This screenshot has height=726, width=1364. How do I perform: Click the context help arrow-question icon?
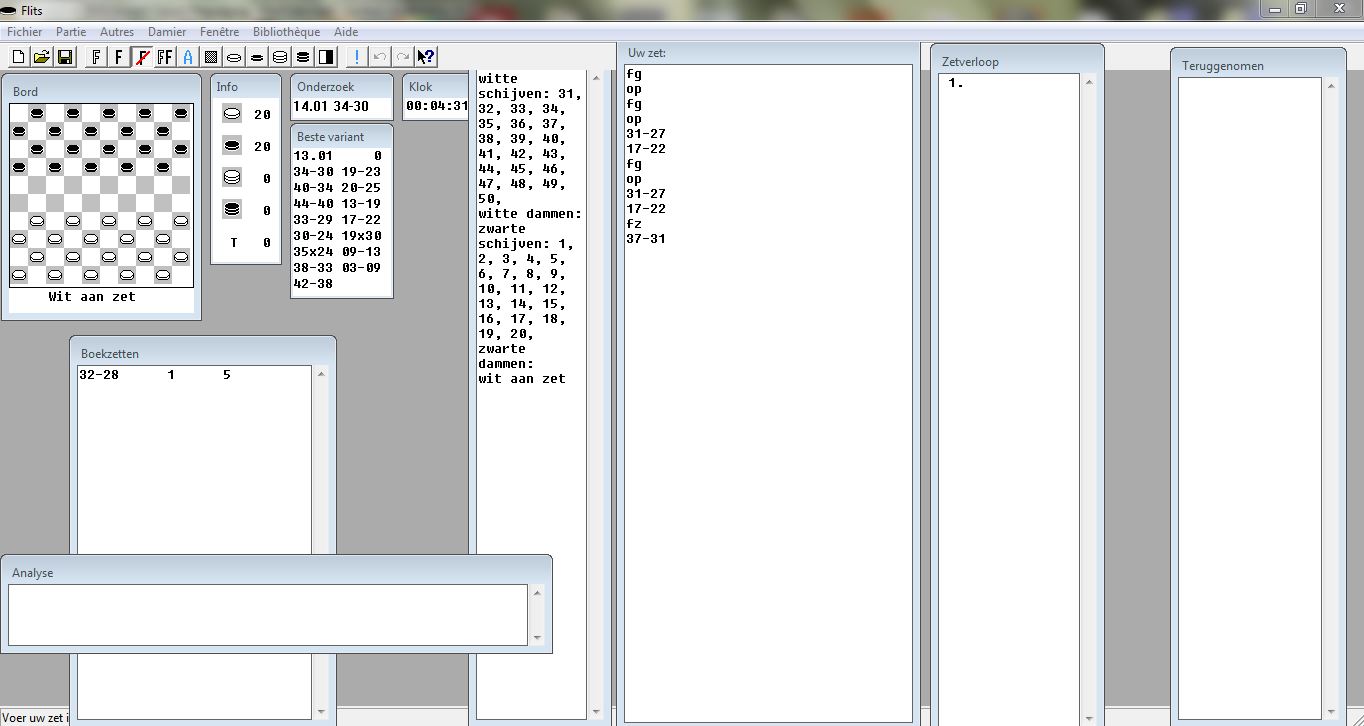tap(426, 57)
